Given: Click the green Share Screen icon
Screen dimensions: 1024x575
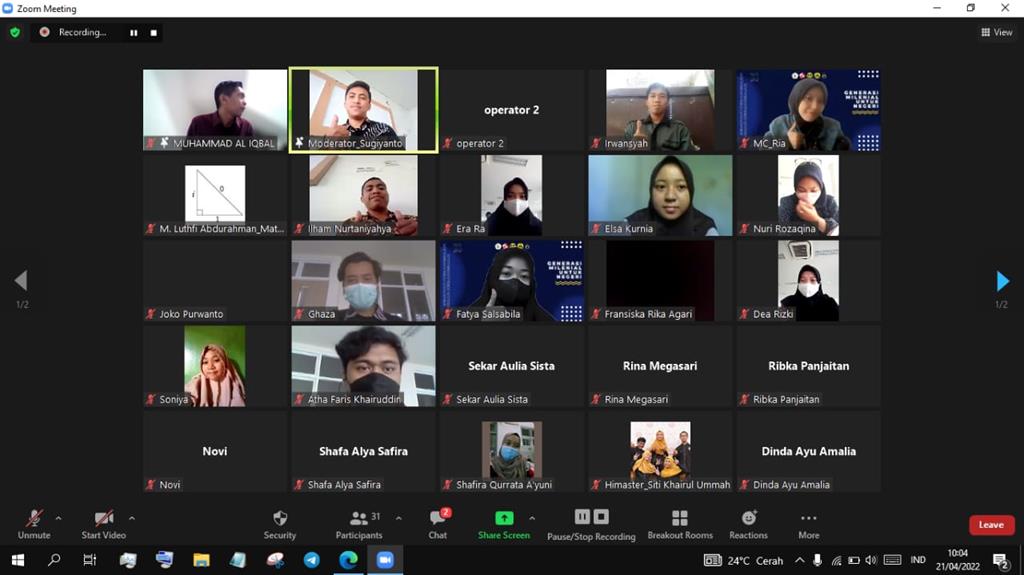Looking at the screenshot, I should (x=504, y=518).
